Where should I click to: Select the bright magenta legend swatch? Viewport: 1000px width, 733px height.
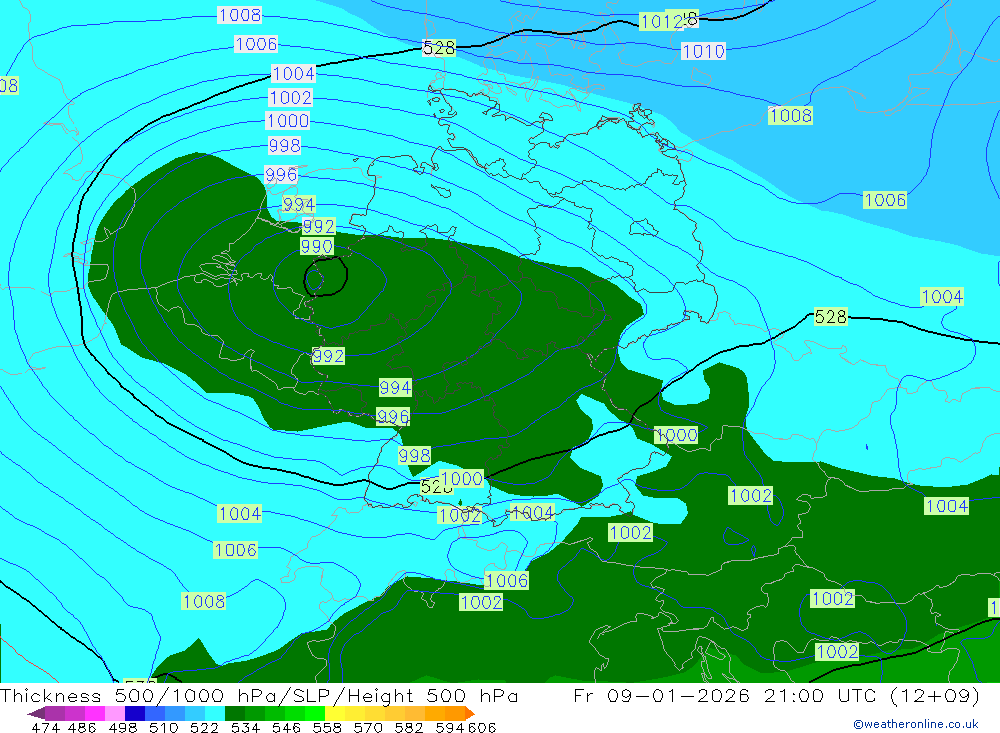coord(95,713)
